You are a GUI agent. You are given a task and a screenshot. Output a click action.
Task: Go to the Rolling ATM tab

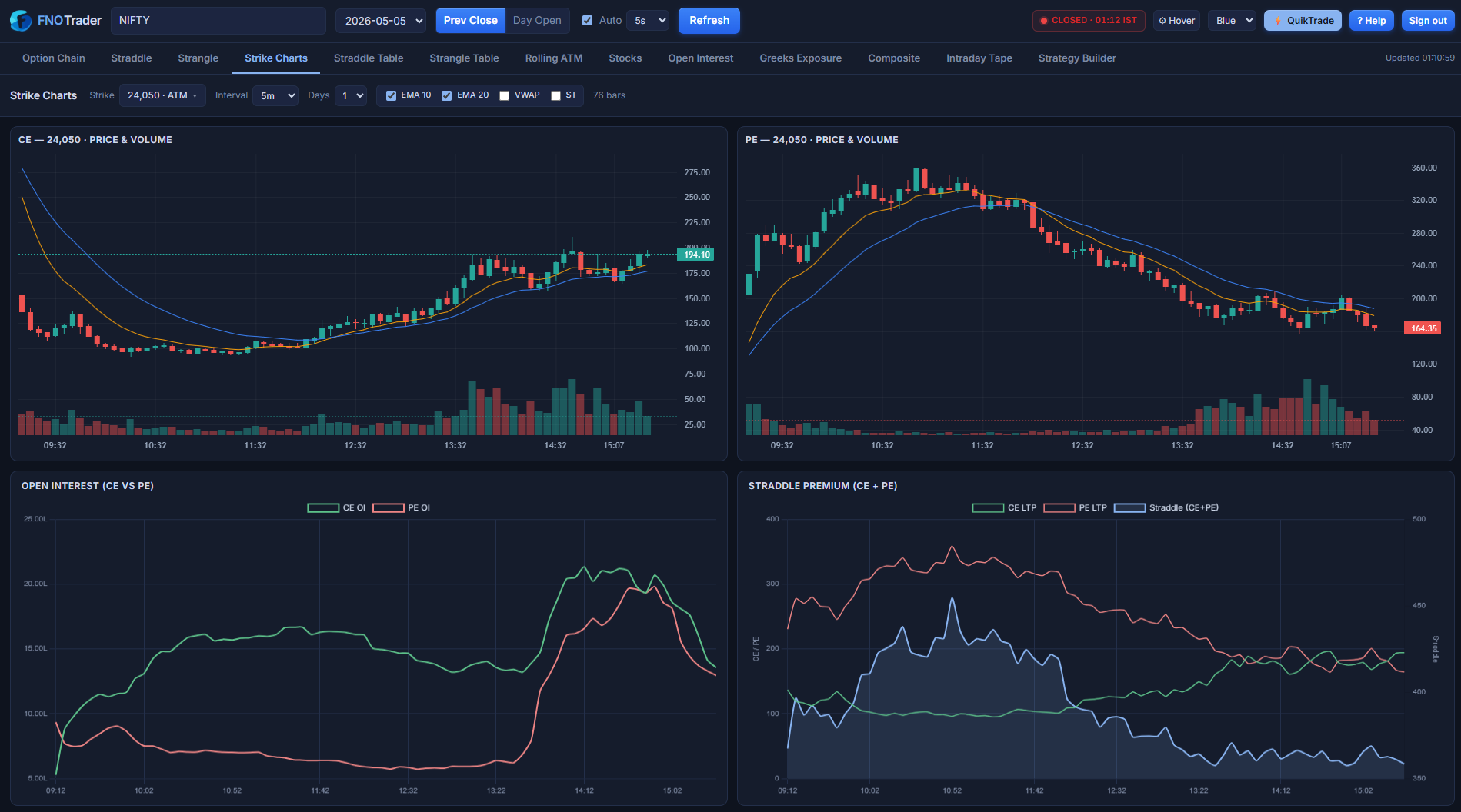(554, 58)
